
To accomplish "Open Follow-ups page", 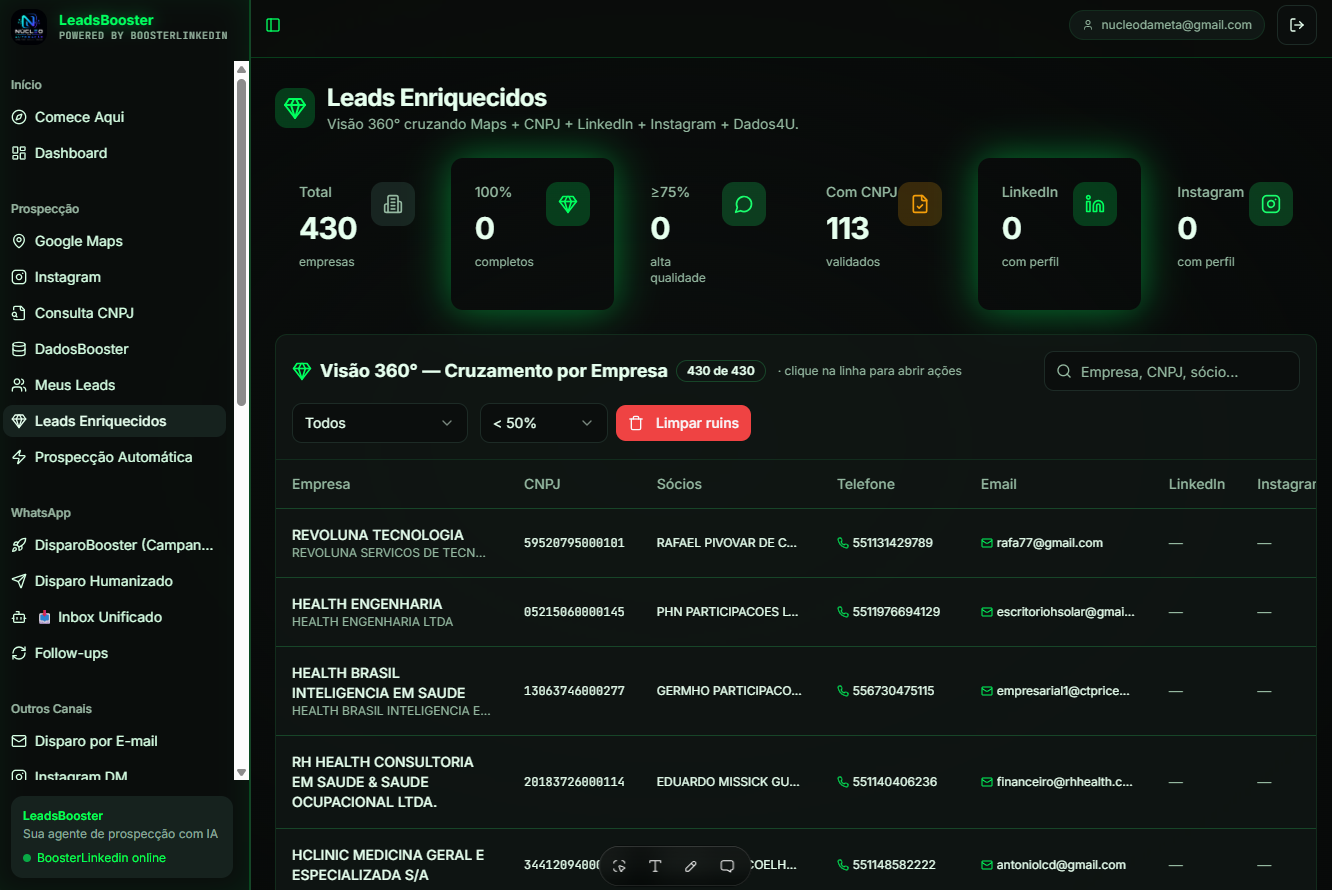I will [x=115, y=653].
